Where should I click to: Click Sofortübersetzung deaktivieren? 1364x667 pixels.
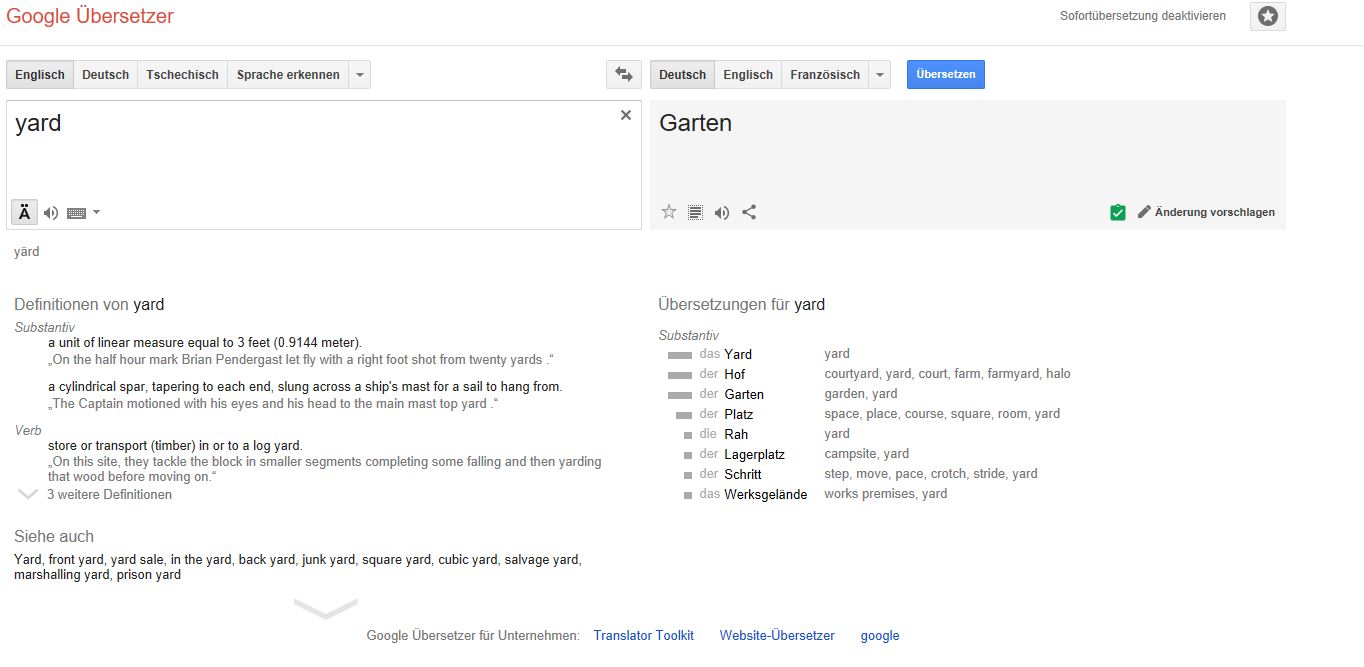1143,16
